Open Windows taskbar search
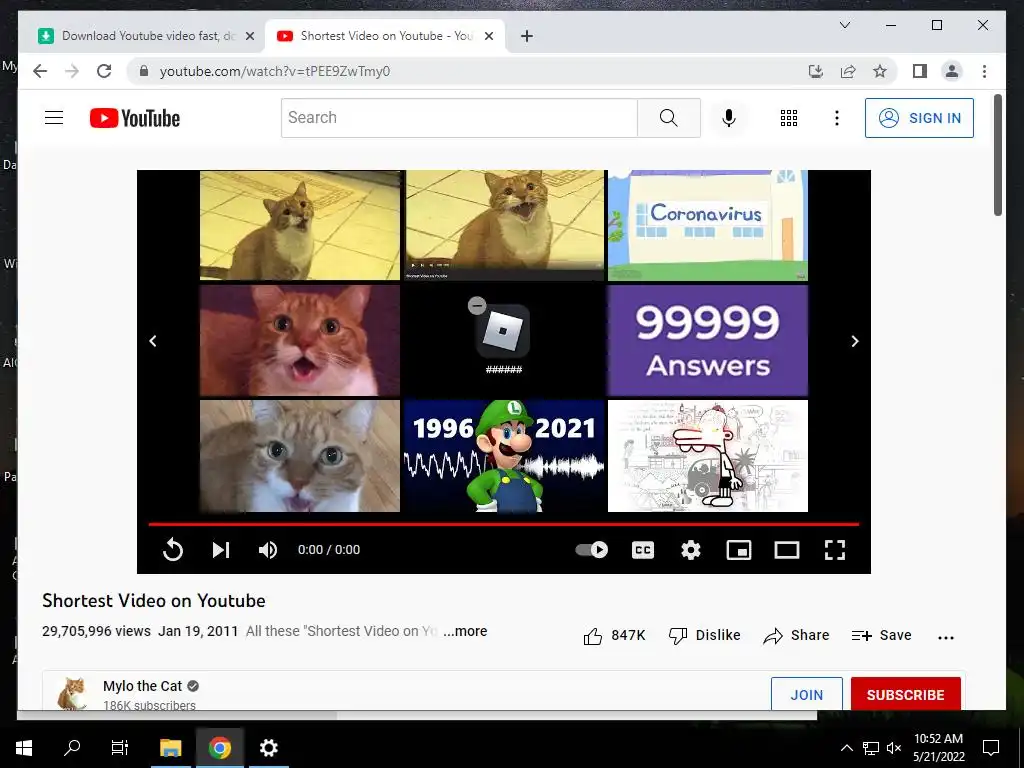 click(72, 748)
